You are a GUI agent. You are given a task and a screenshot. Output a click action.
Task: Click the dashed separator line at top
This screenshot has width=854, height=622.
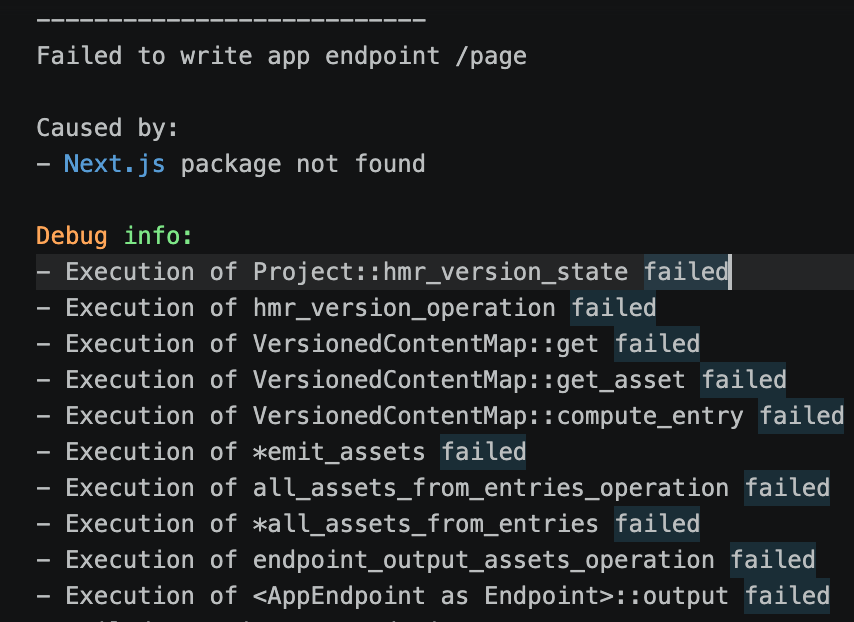point(231,20)
